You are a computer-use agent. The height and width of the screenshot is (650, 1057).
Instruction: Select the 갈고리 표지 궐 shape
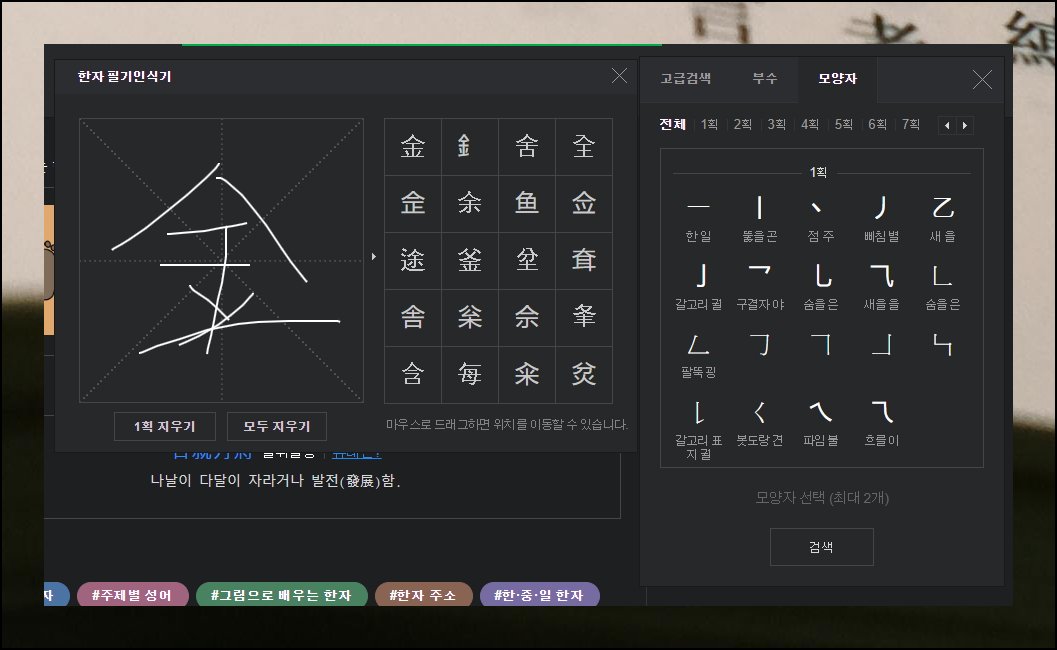coord(698,429)
